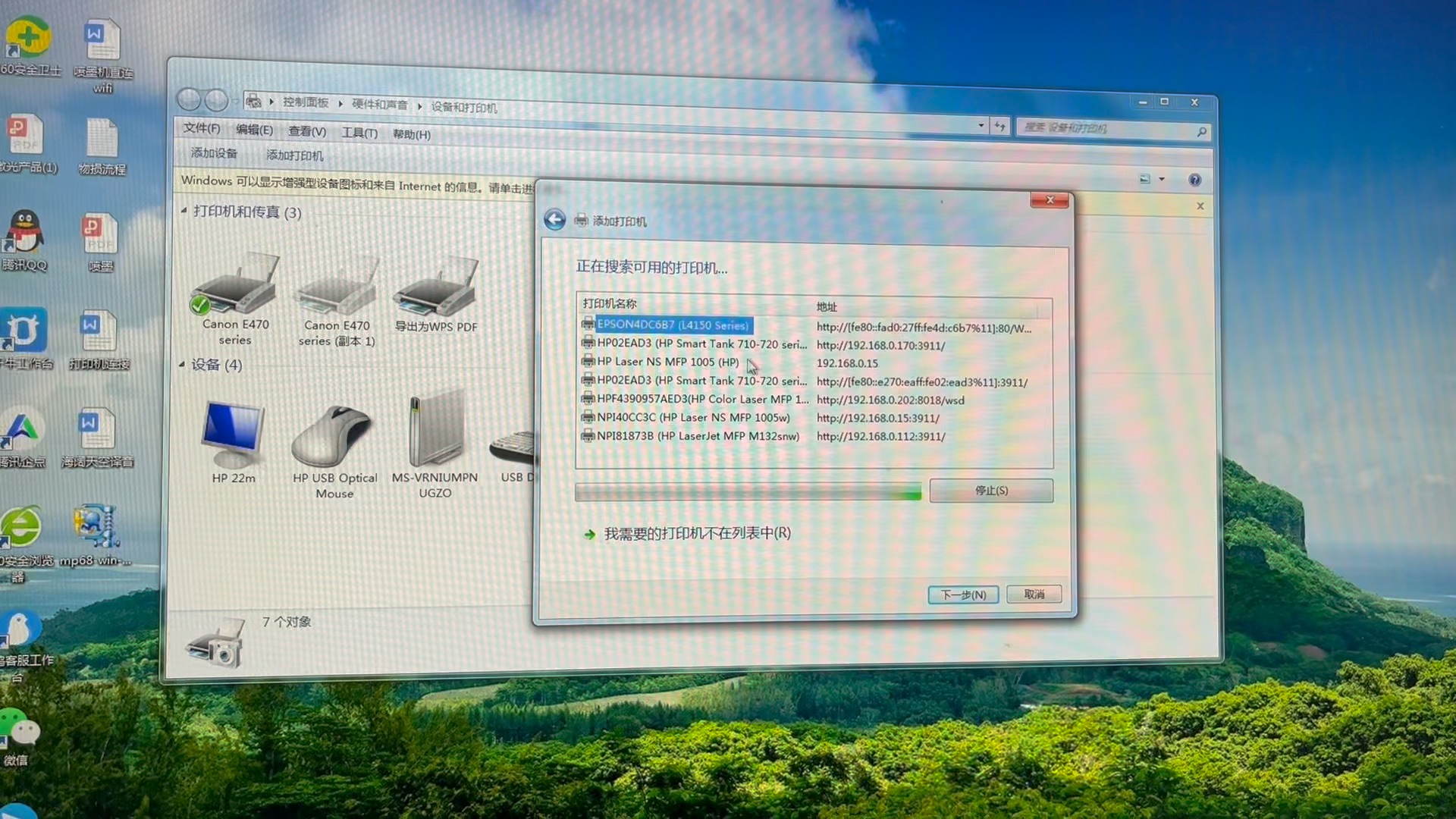Click 我需要的打印机不在列表中 link
Image resolution: width=1456 pixels, height=819 pixels.
(696, 533)
